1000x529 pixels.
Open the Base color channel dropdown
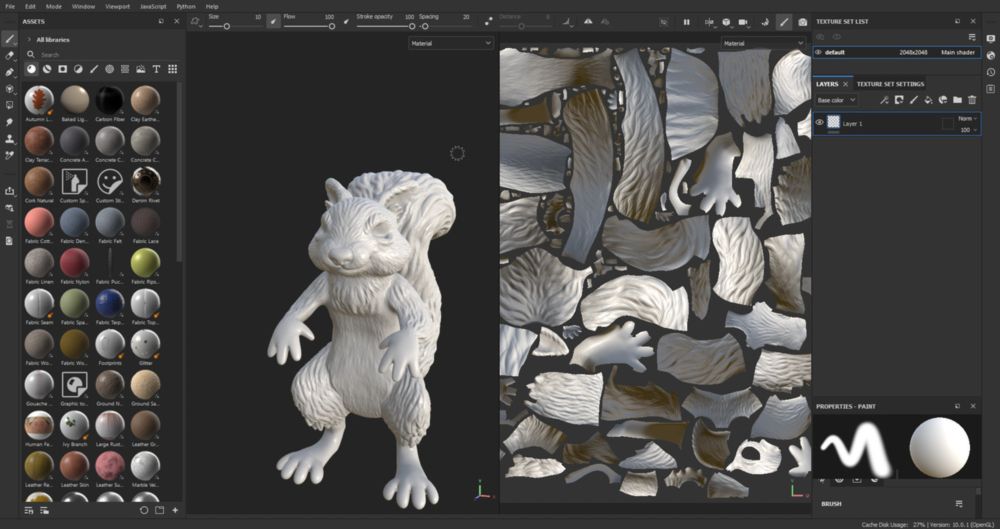[x=837, y=100]
